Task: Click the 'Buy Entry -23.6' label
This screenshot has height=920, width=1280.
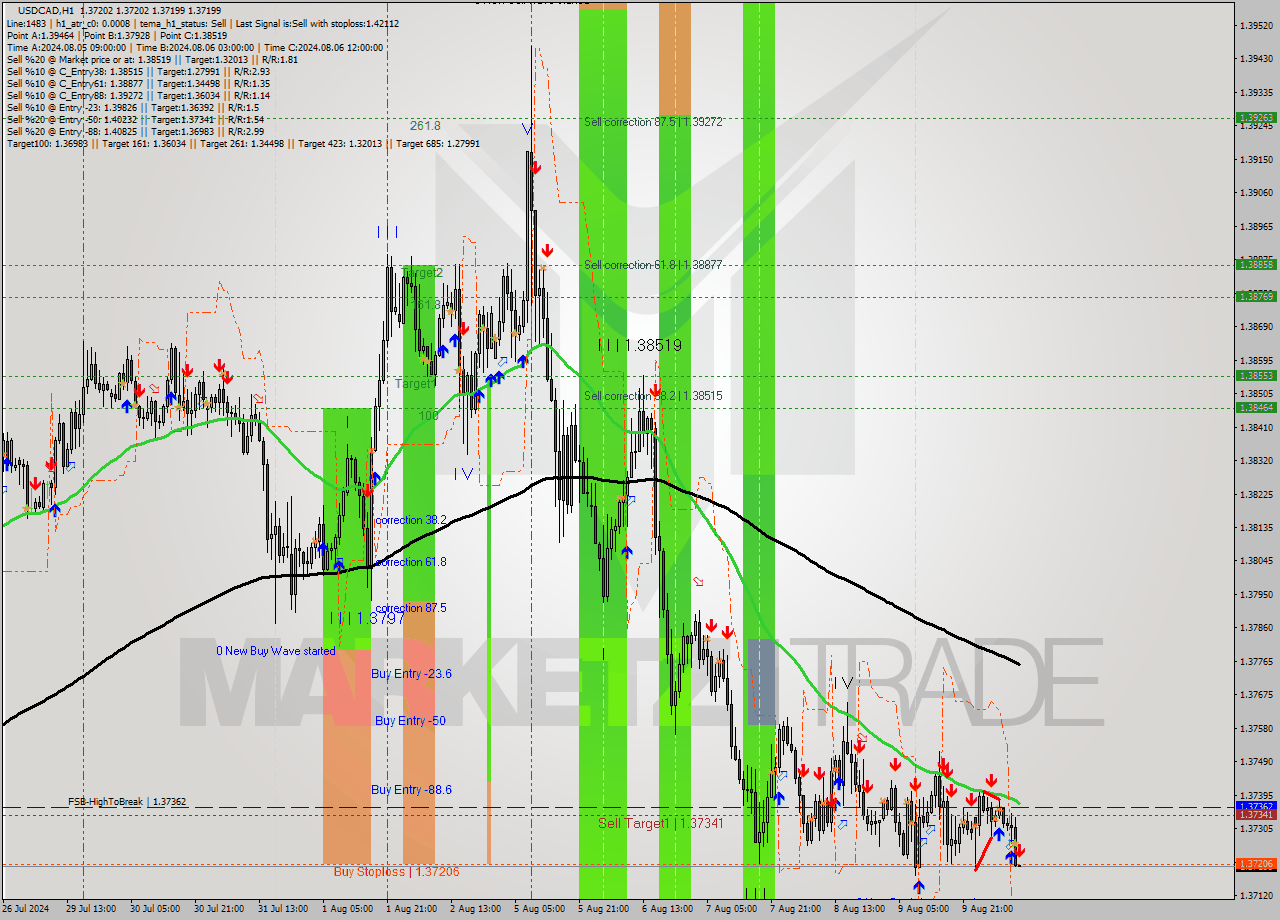Action: coord(411,674)
